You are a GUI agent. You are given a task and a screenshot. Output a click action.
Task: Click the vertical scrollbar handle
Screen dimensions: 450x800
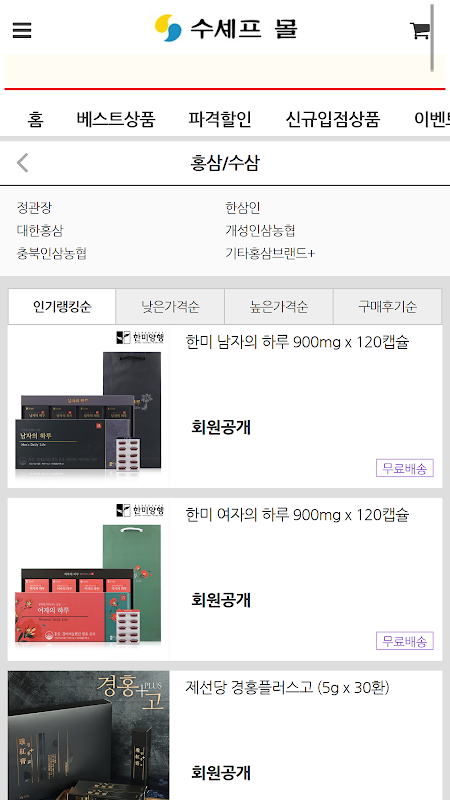click(x=432, y=38)
